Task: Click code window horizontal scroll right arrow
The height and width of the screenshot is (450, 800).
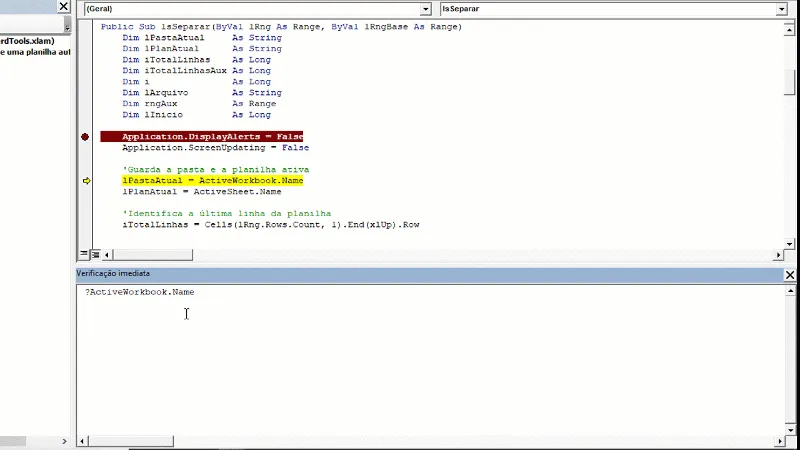Action: [x=778, y=255]
